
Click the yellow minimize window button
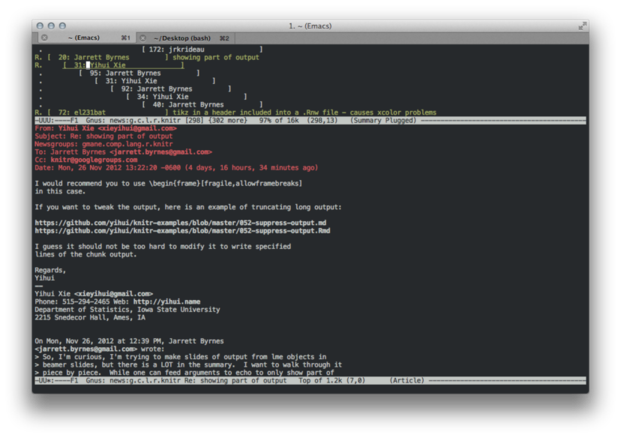pos(51,25)
